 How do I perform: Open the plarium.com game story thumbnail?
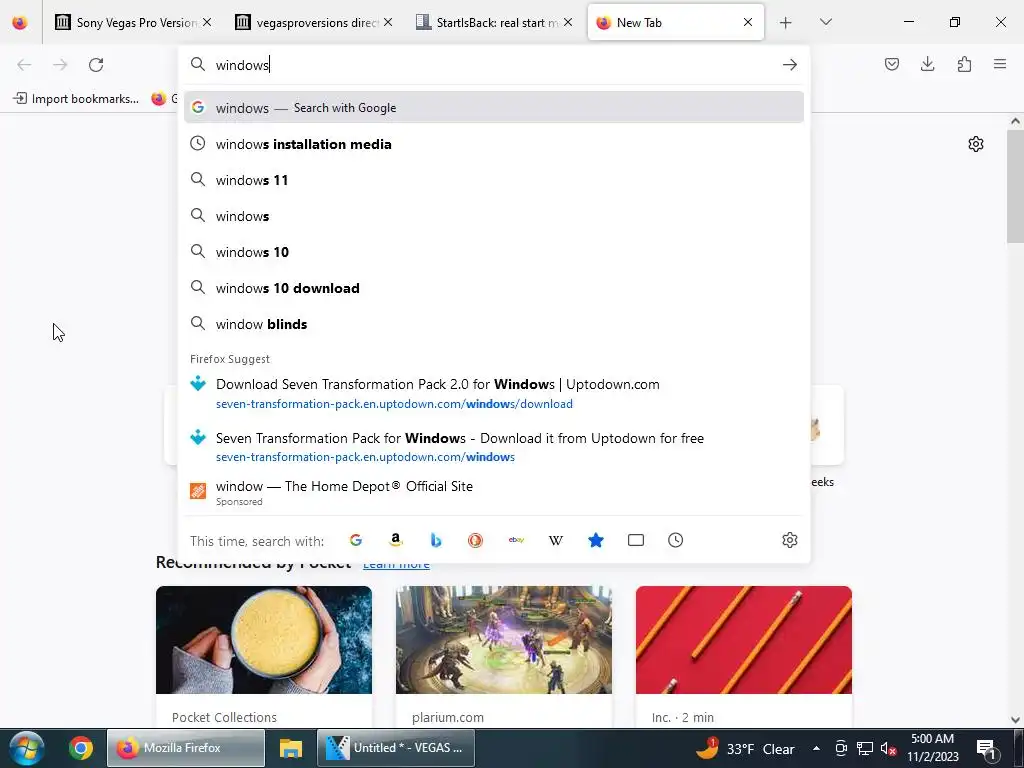(x=504, y=639)
